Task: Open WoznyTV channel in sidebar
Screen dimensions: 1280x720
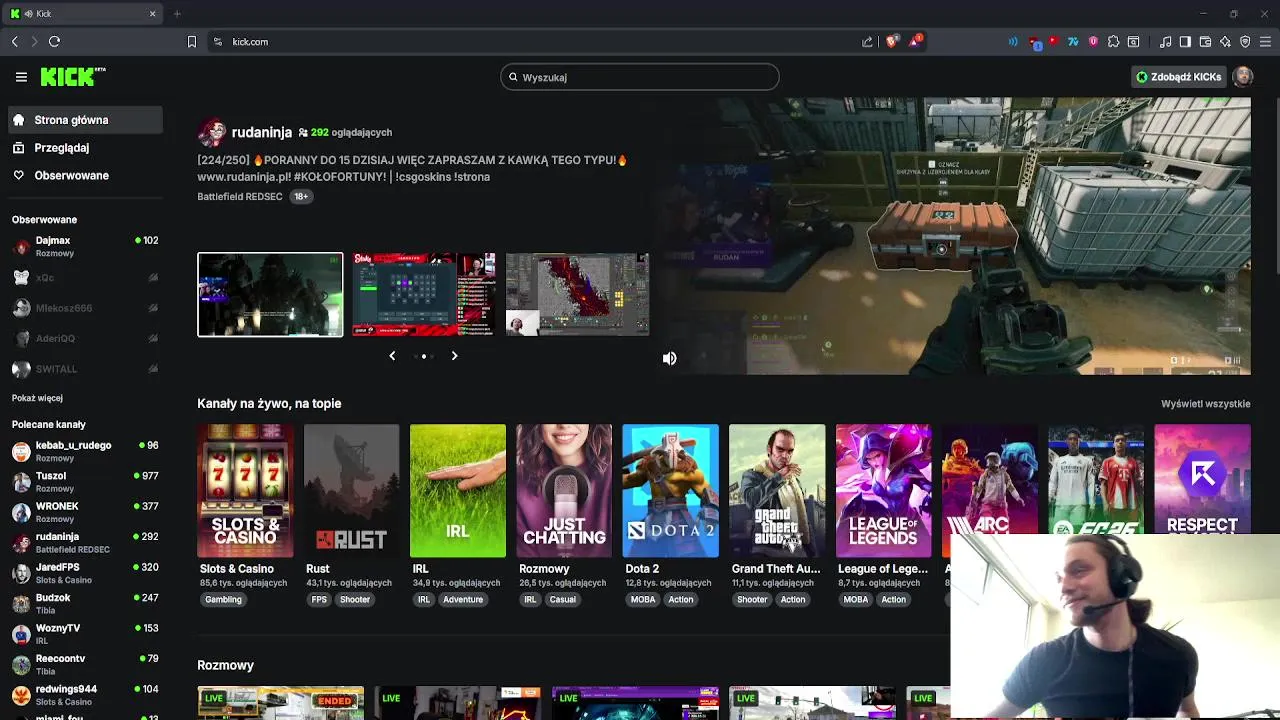Action: coord(84,634)
